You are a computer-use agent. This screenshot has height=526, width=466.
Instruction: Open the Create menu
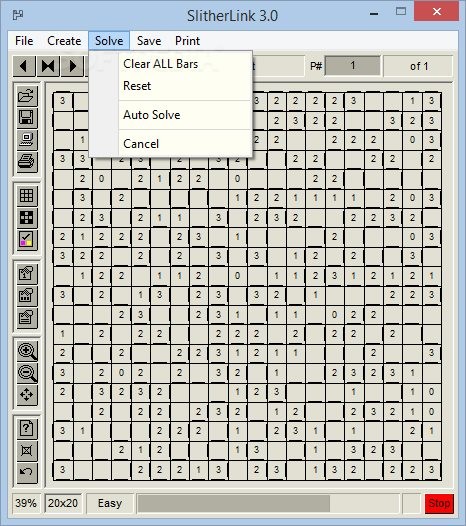pyautogui.click(x=64, y=41)
